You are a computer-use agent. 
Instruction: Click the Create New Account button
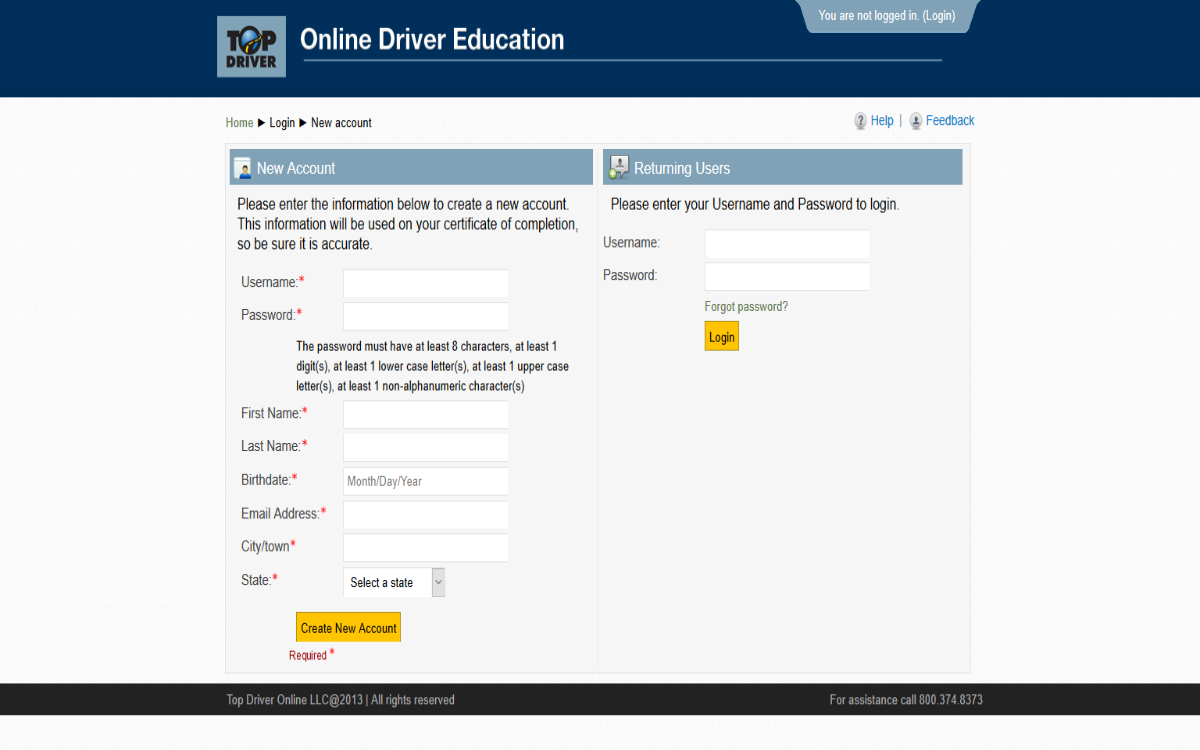348,627
